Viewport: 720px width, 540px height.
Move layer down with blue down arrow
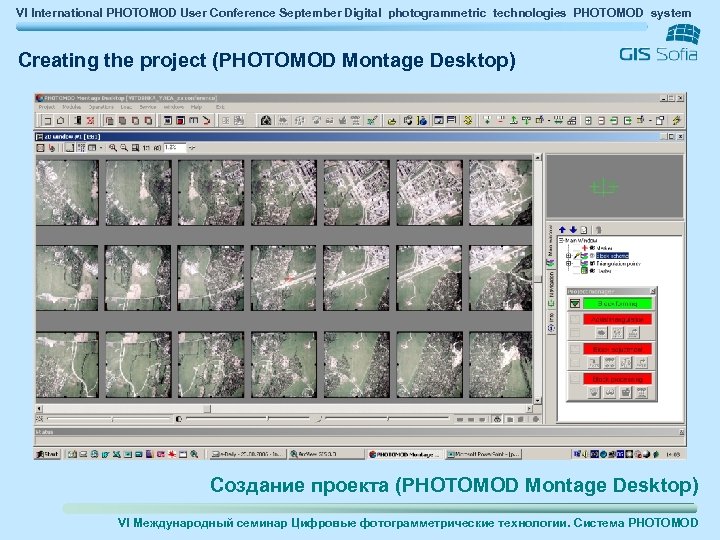pyautogui.click(x=573, y=230)
